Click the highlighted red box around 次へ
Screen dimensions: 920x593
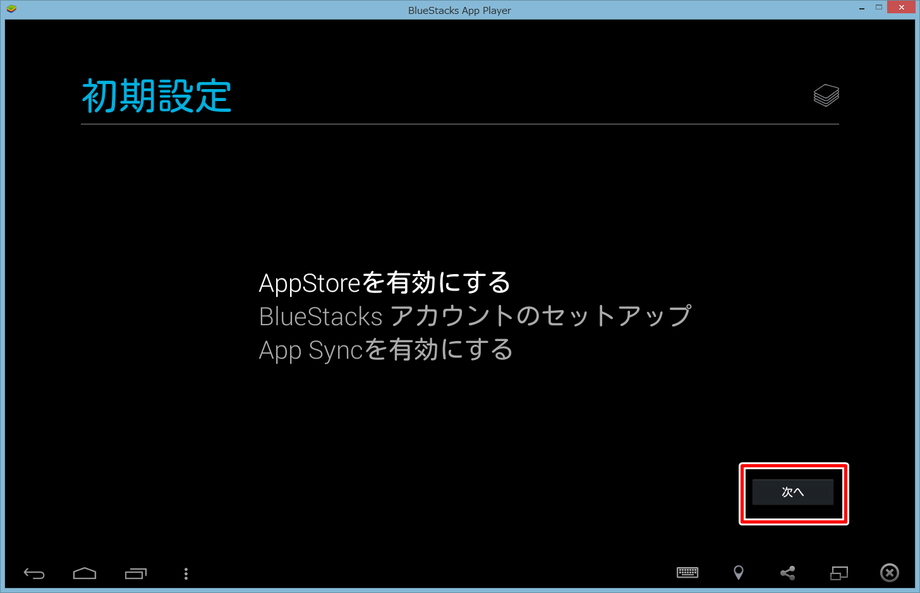coord(794,492)
